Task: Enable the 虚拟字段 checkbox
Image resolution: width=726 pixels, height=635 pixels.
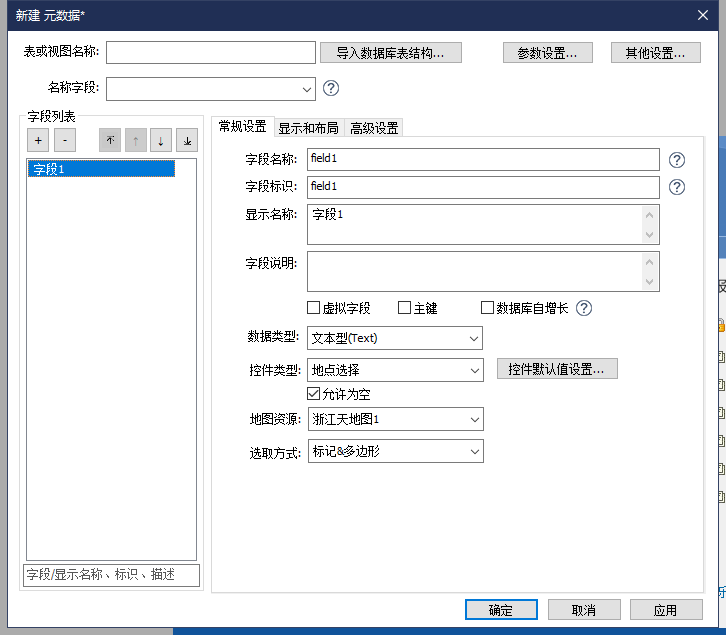Action: pos(314,308)
